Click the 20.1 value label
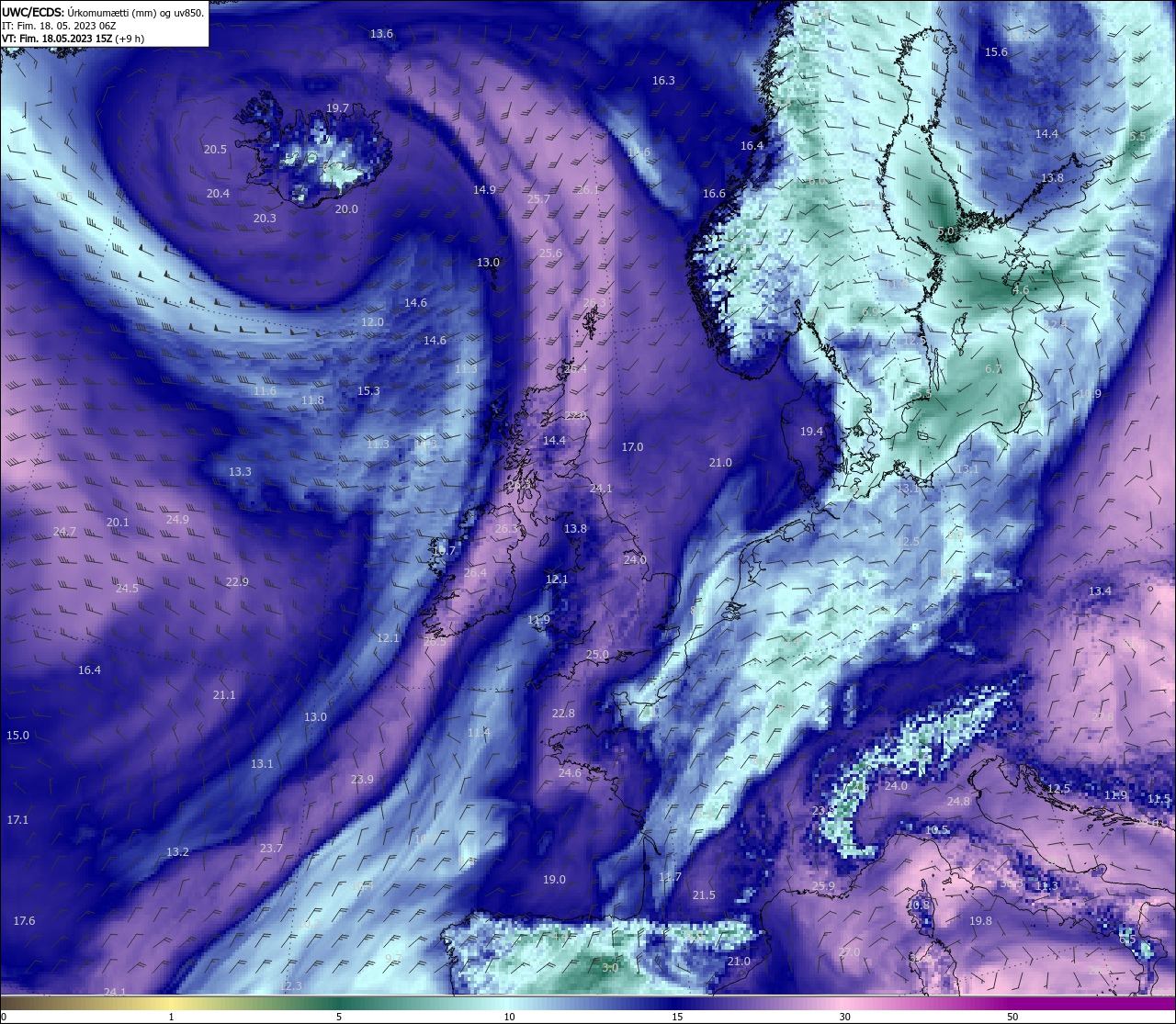Screen dimensions: 1176x1024 point(118,523)
